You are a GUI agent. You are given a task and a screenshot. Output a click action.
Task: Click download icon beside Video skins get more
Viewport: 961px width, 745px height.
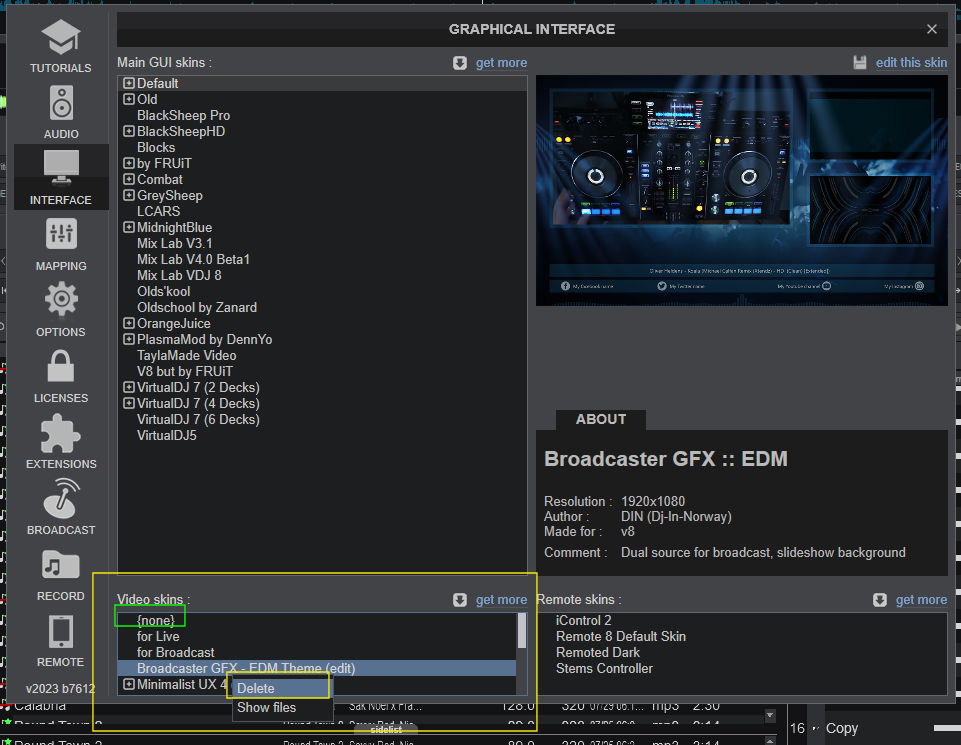pyautogui.click(x=460, y=600)
